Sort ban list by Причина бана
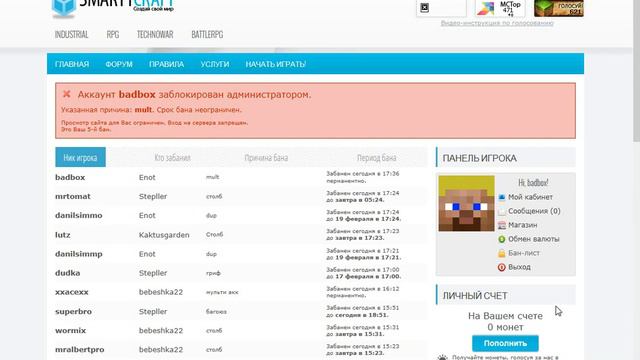 (266, 158)
